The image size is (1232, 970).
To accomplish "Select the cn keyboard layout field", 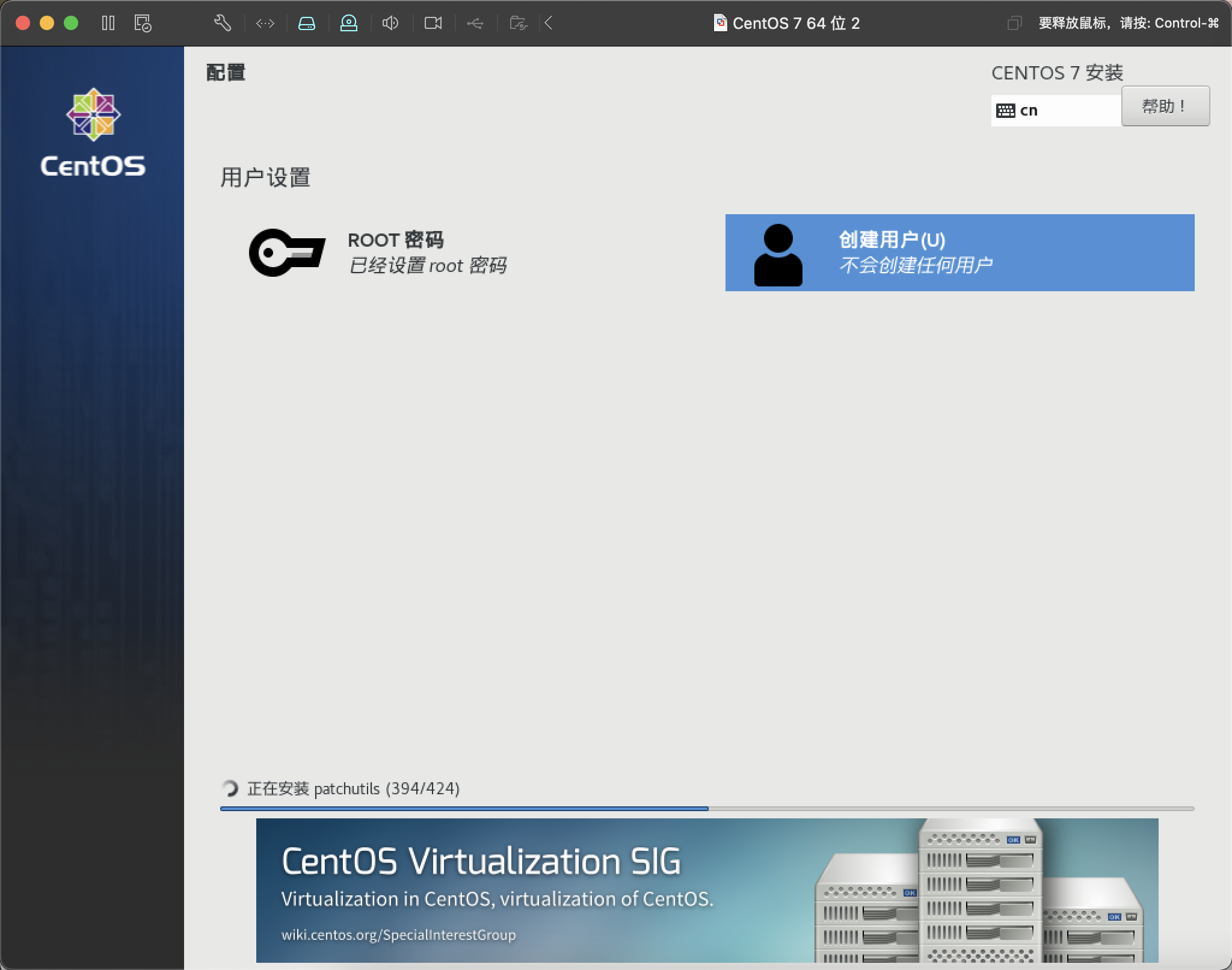I will point(1056,111).
